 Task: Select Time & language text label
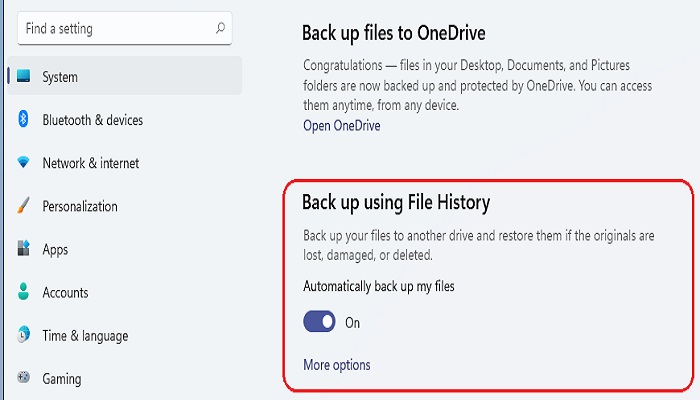(x=85, y=336)
